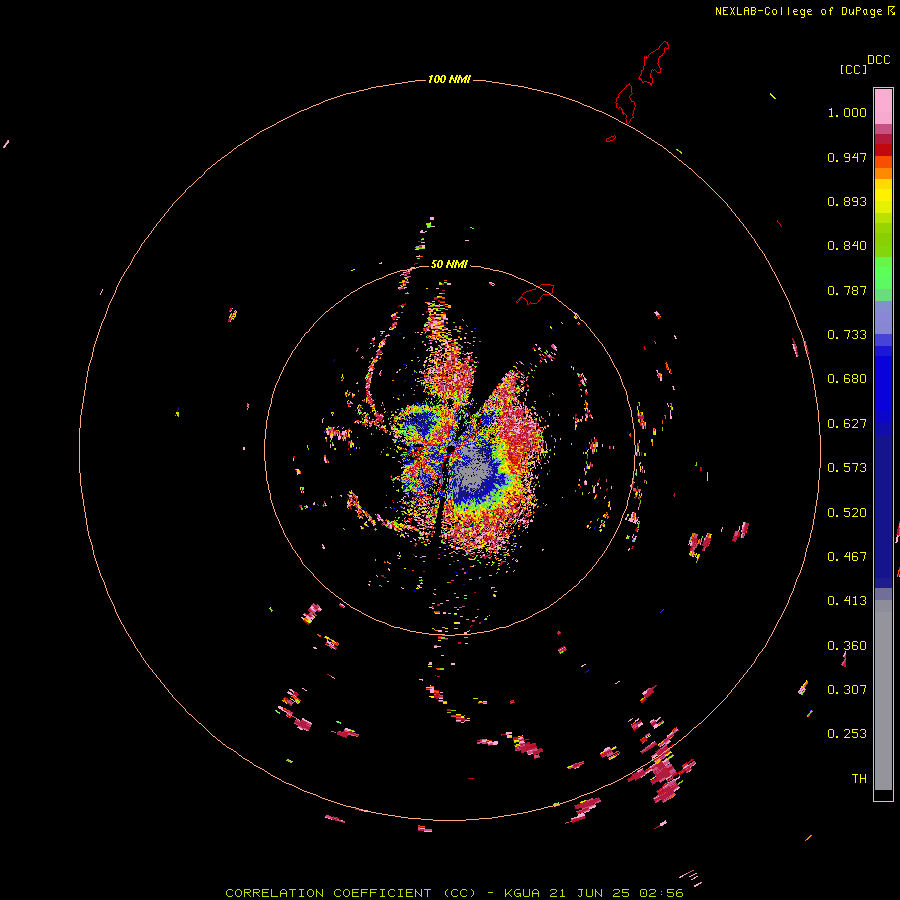Click the 0.893 color scale value
Screen dimensions: 900x900
[847, 201]
